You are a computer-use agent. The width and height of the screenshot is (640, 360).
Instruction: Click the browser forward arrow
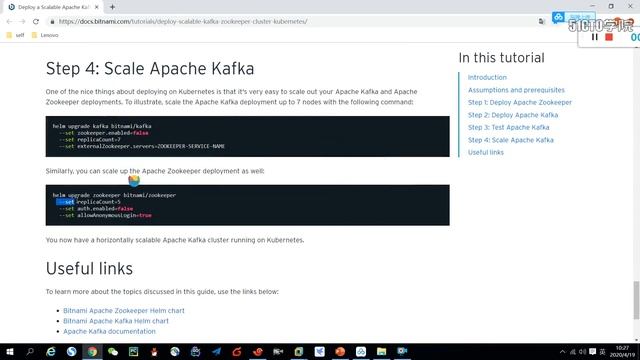point(22,21)
